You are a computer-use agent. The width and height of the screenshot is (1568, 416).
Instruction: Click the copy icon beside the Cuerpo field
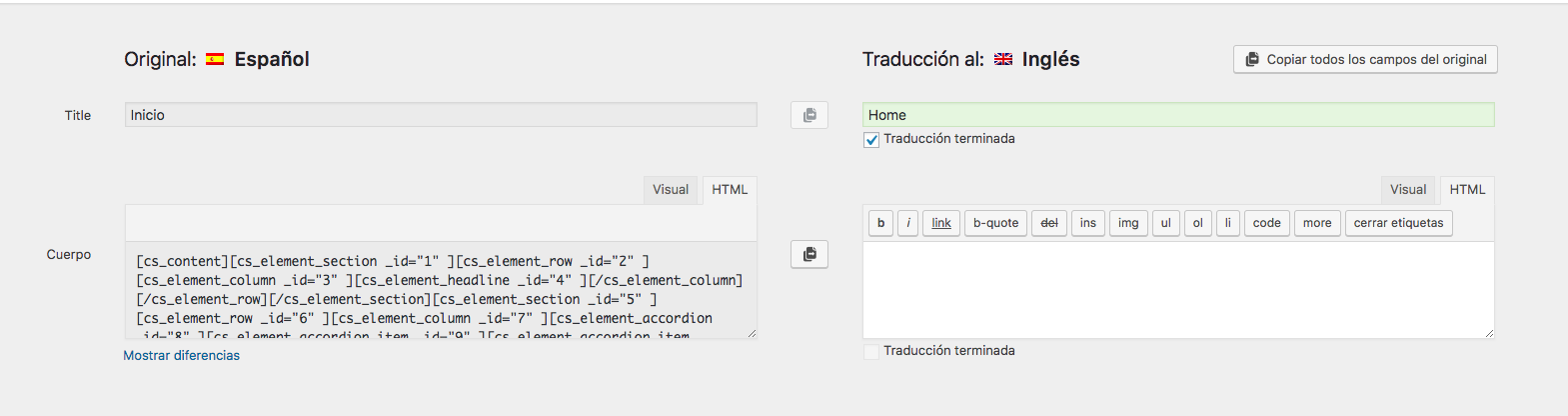point(809,254)
